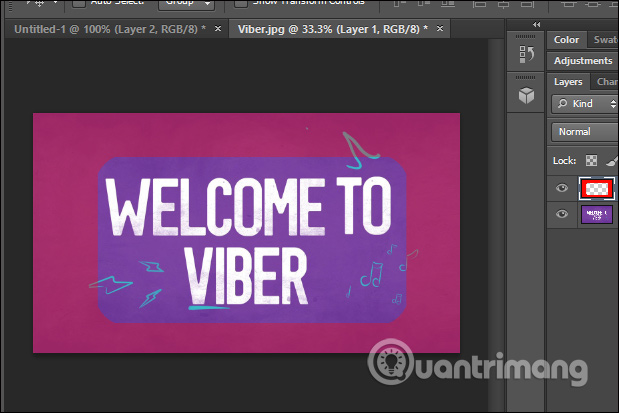This screenshot has width=619, height=413.
Task: Switch to the Swatches panel tab
Action: tap(604, 40)
